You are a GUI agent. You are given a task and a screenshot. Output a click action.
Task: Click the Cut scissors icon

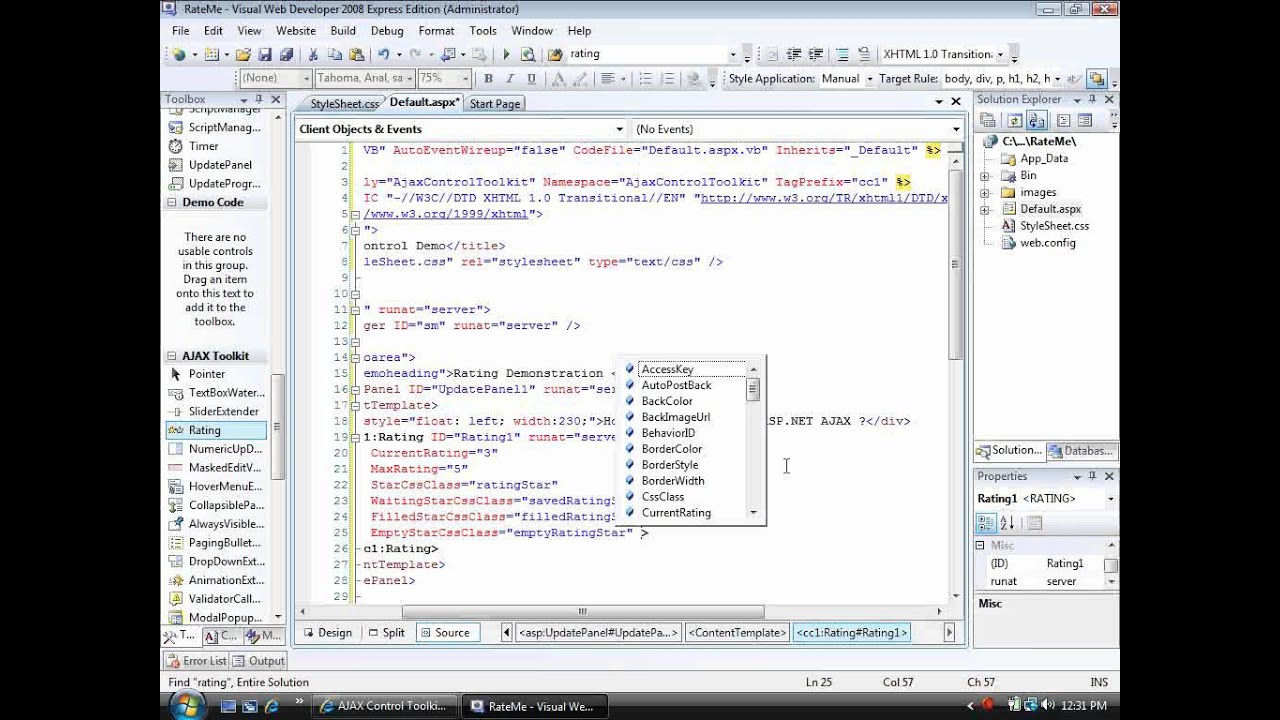point(313,55)
